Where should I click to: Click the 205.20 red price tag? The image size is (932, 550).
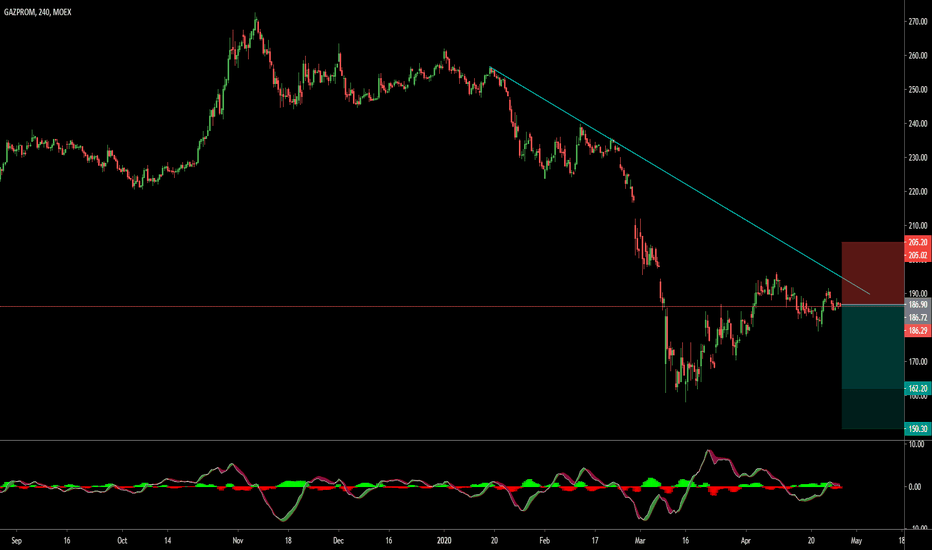[918, 242]
